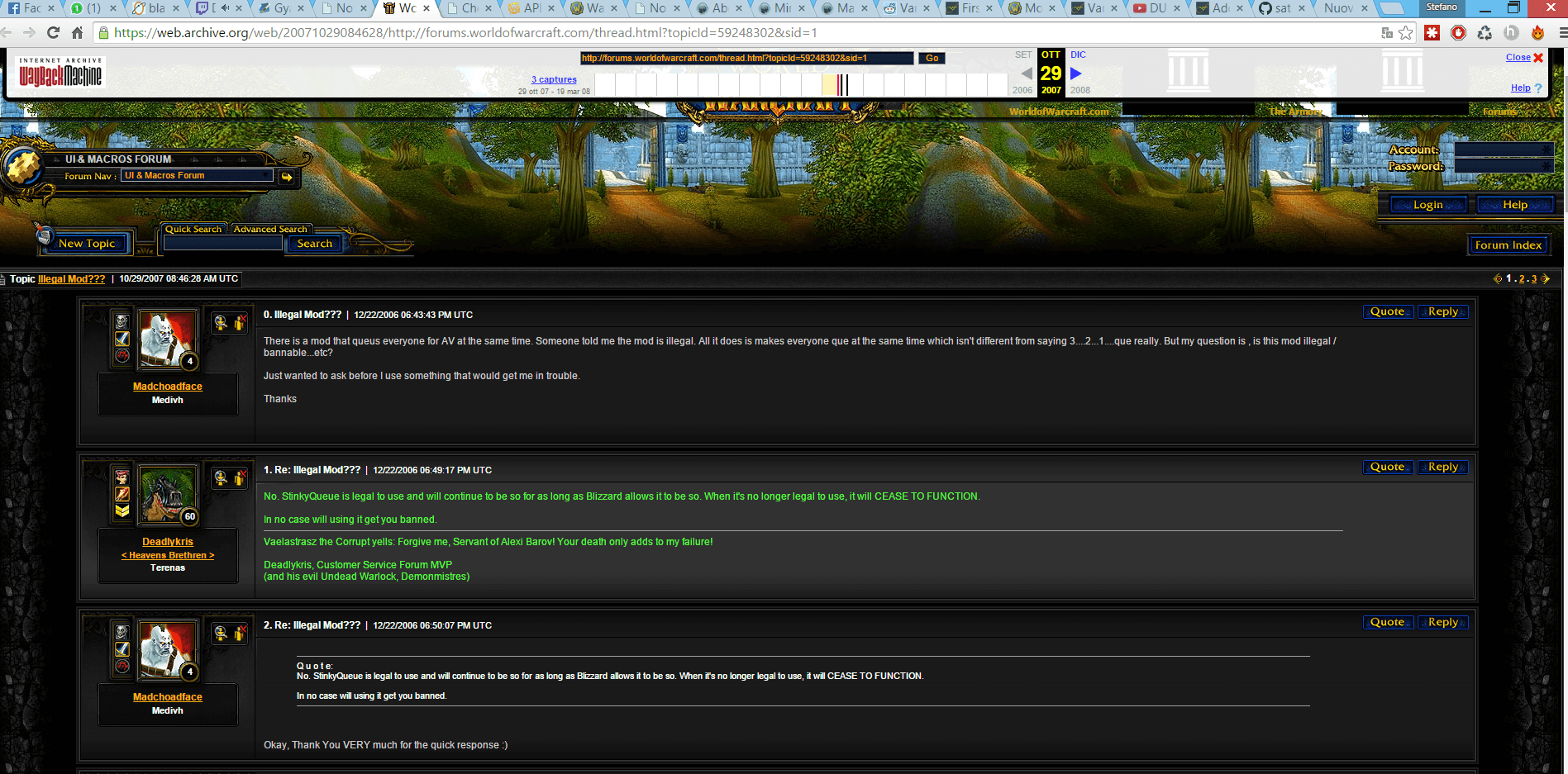Click the Password input field
This screenshot has width=1568, height=774.
coord(1504,166)
